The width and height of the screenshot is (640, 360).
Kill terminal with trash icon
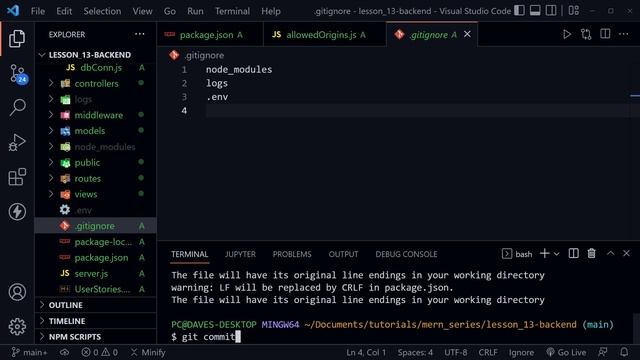[x=591, y=253]
